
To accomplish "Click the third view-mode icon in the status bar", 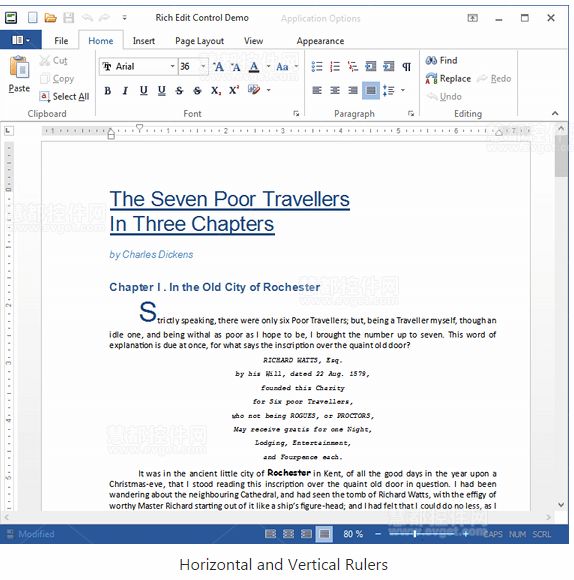I will (x=306, y=534).
